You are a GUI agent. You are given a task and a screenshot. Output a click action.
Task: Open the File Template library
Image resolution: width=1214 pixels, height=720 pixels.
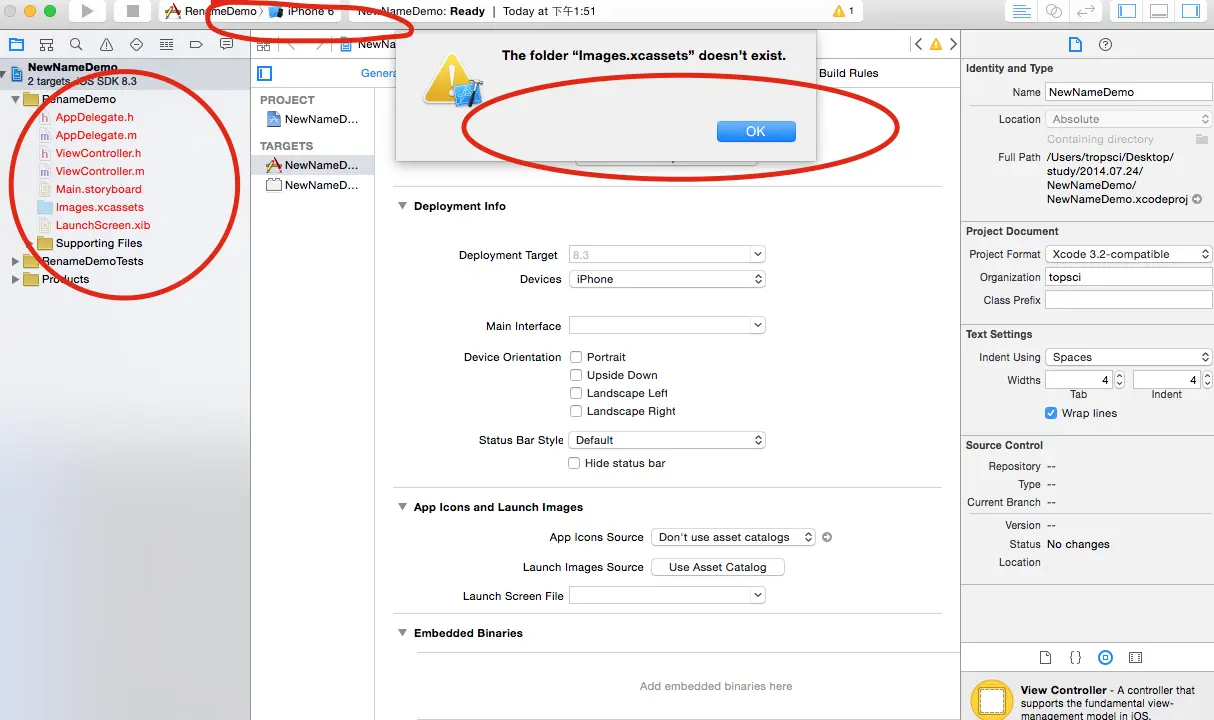pyautogui.click(x=1045, y=658)
